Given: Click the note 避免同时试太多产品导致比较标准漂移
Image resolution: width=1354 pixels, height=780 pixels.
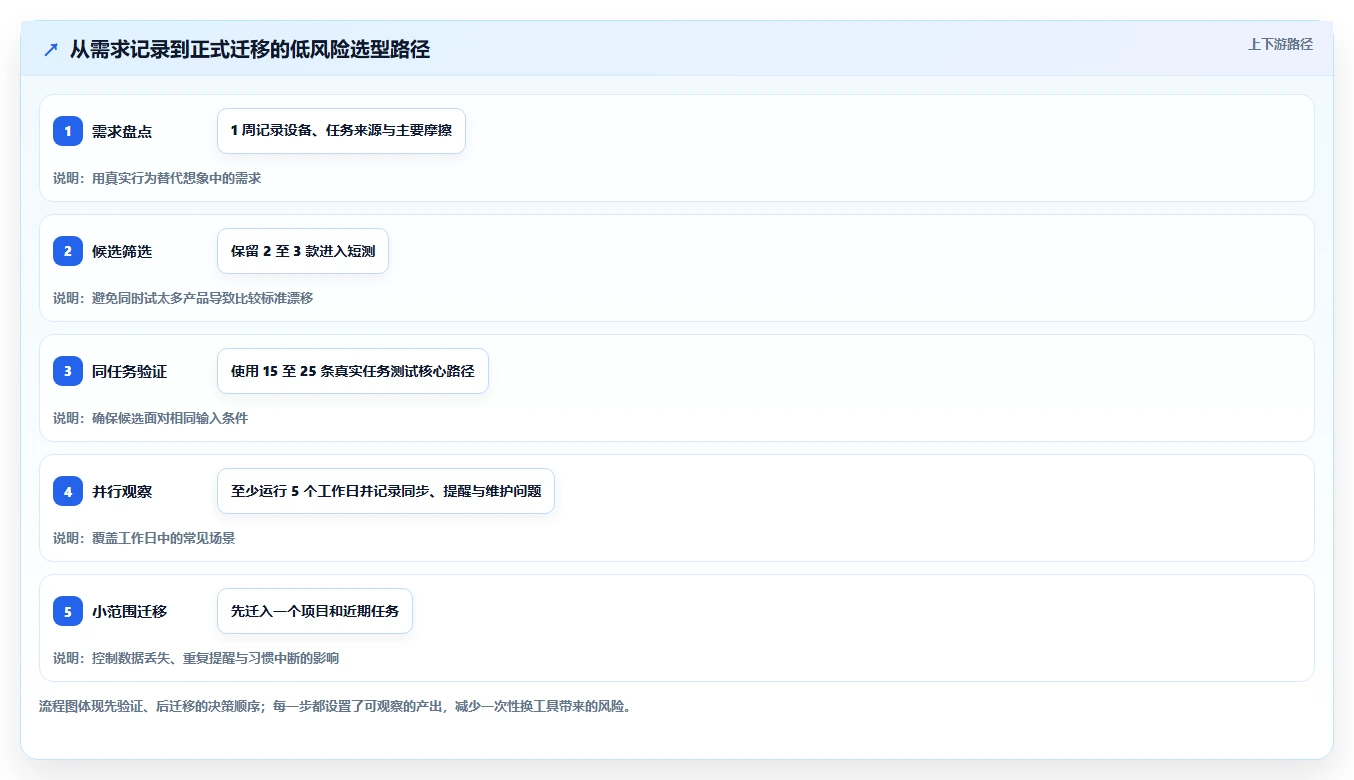Looking at the screenshot, I should (x=183, y=298).
